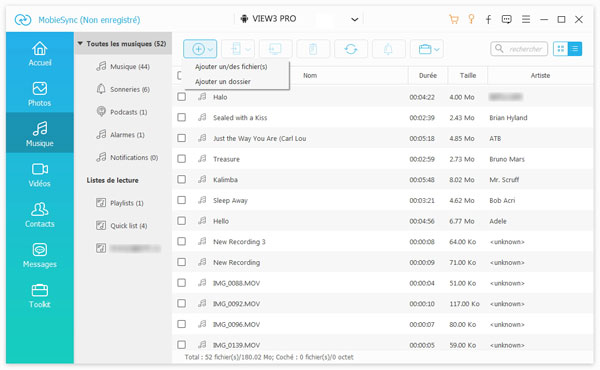Click the IMG_0092.MOV file name

[x=236, y=303]
